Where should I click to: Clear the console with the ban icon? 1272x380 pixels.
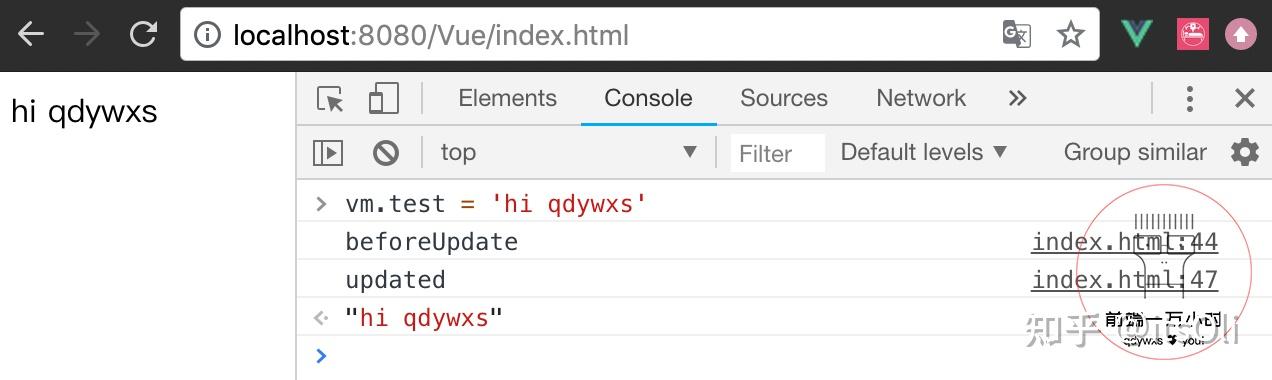(x=385, y=153)
